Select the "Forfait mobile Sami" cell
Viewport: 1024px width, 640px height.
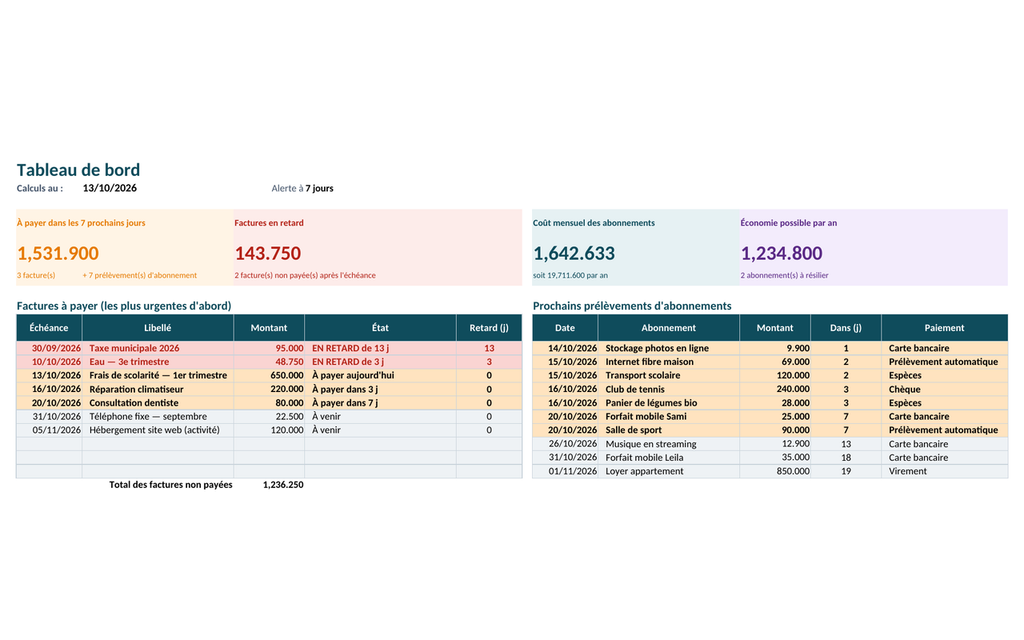669,417
